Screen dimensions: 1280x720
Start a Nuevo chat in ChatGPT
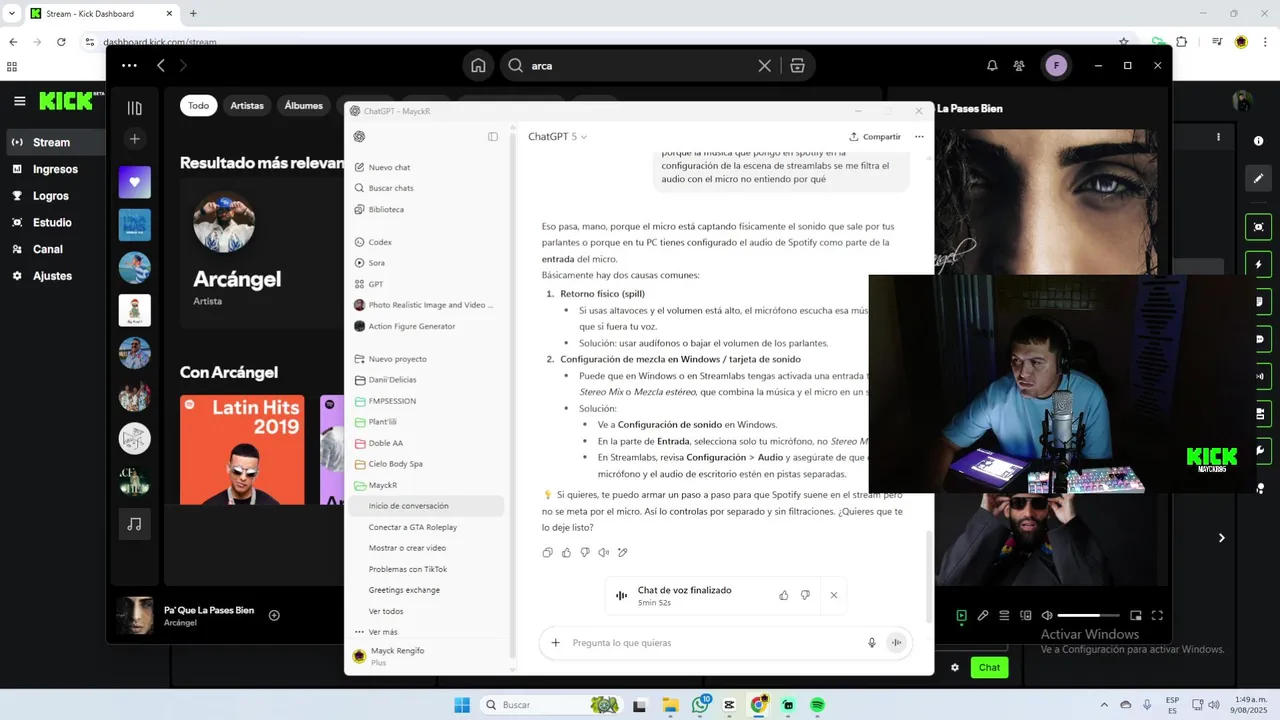(x=389, y=167)
